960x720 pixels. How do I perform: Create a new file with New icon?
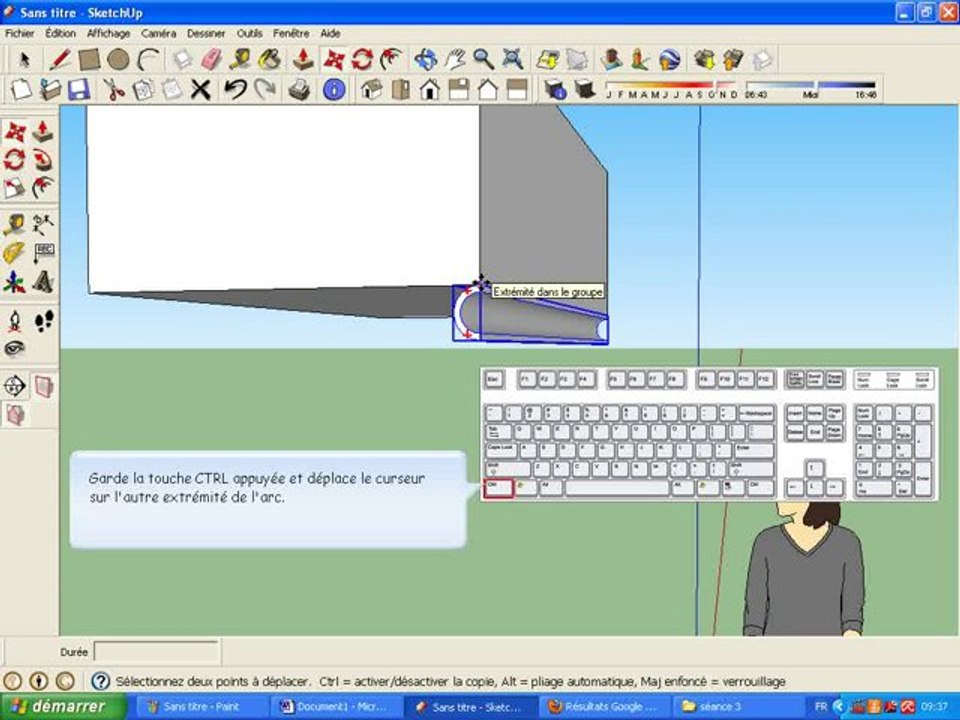click(21, 89)
